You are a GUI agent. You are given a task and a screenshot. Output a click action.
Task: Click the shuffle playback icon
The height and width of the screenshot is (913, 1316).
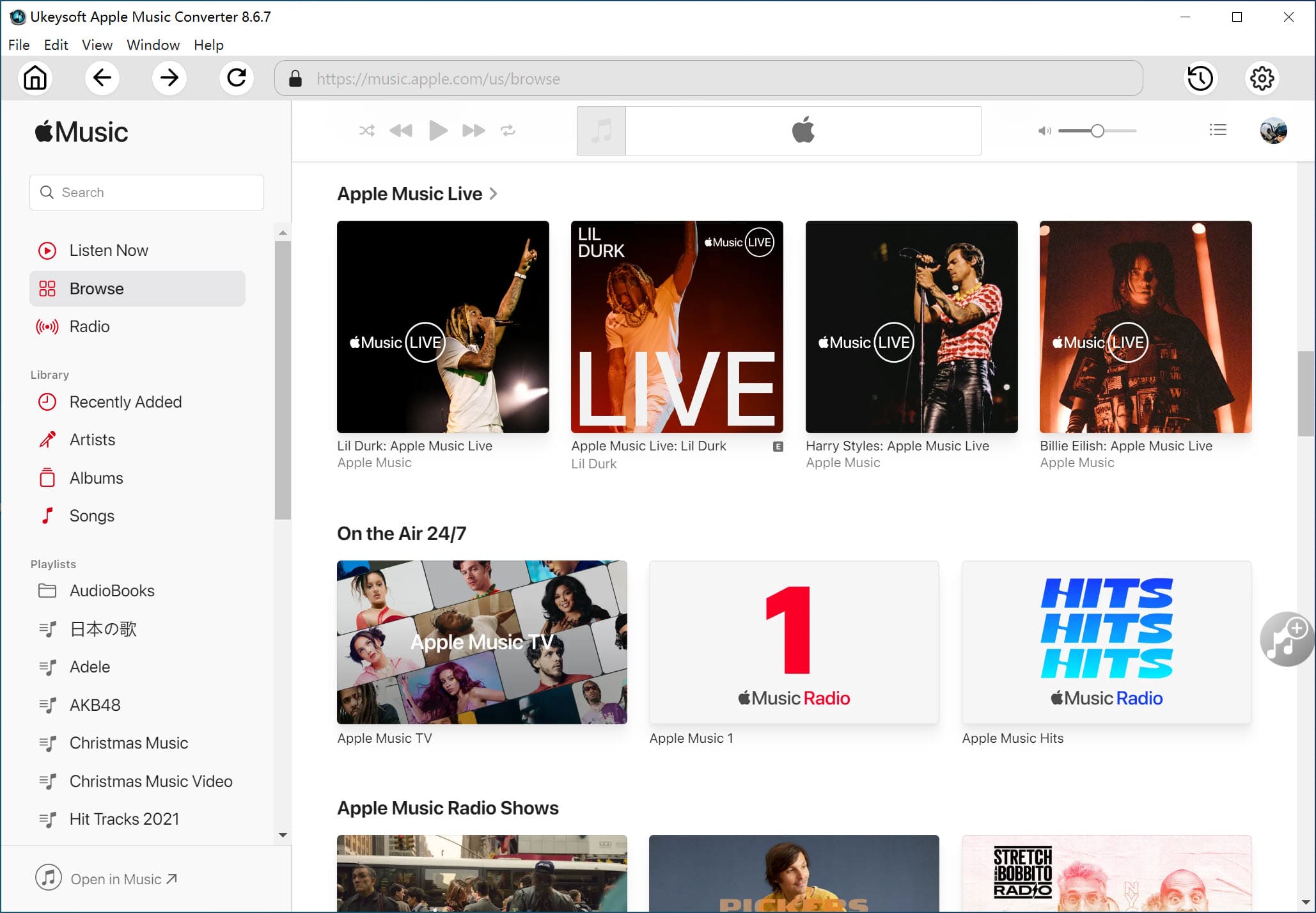[x=367, y=130]
